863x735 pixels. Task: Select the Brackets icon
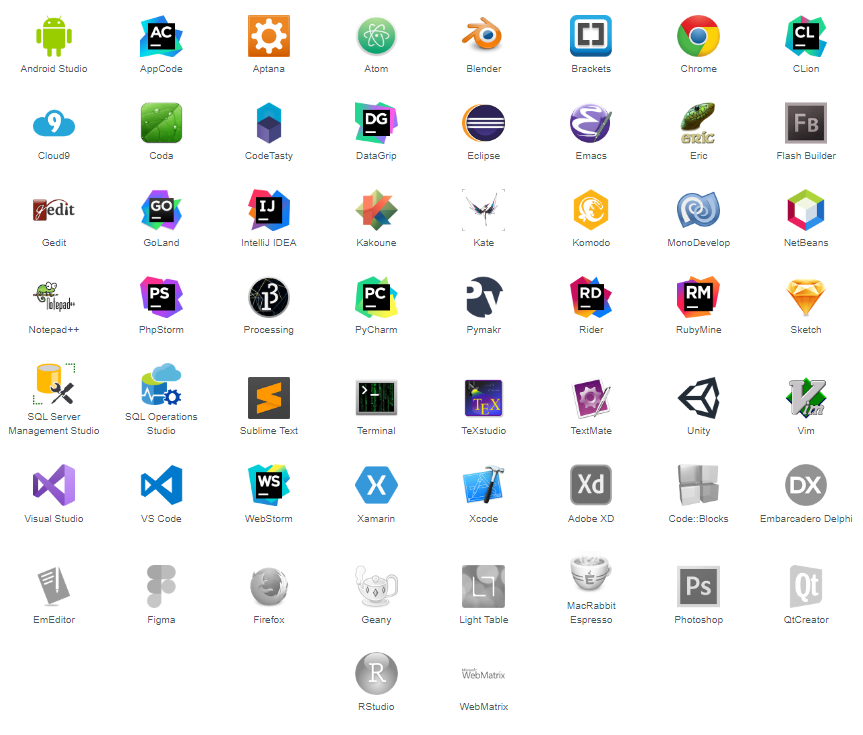tap(591, 36)
